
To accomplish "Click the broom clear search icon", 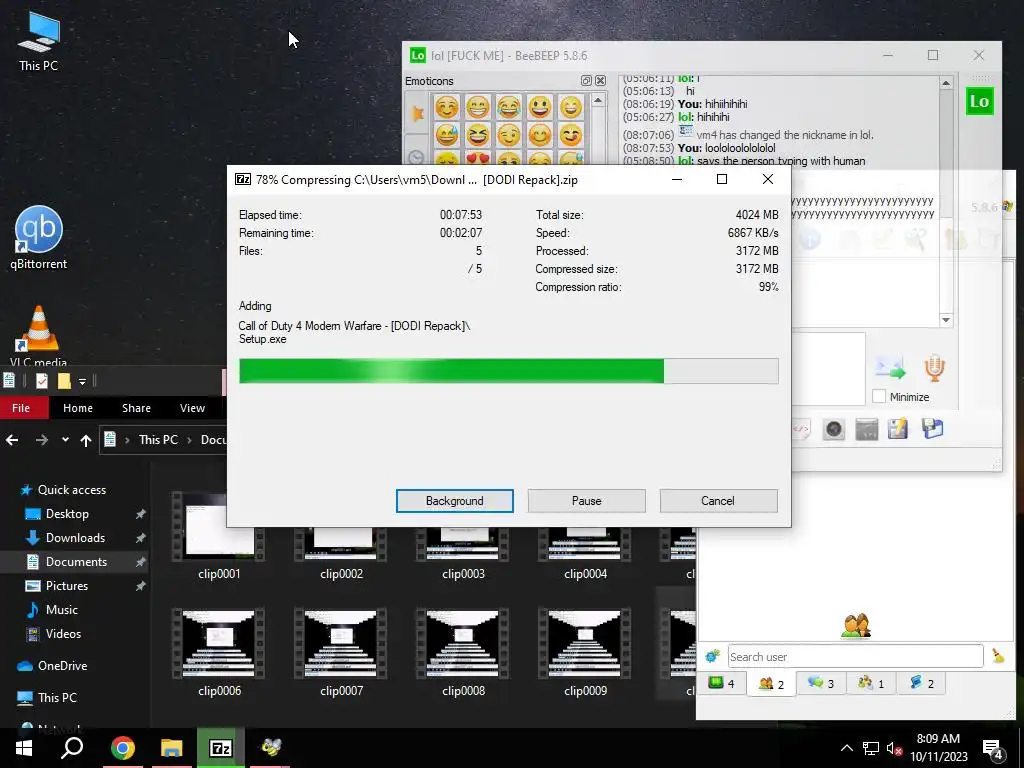I will click(x=999, y=656).
